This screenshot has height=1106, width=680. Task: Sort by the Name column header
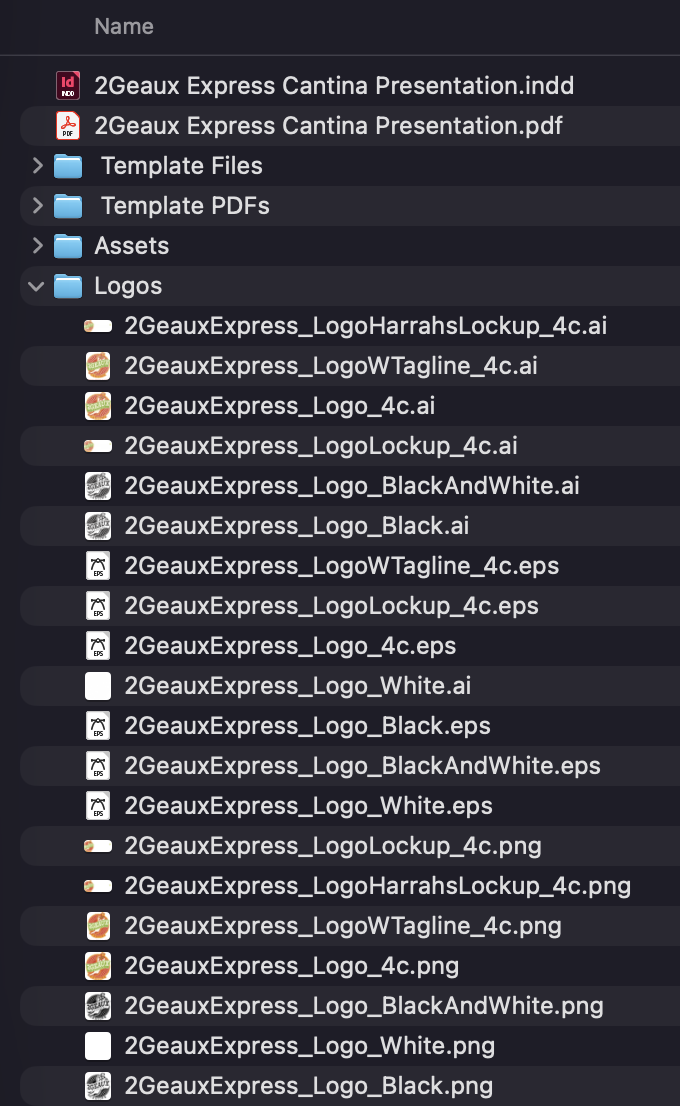[124, 27]
